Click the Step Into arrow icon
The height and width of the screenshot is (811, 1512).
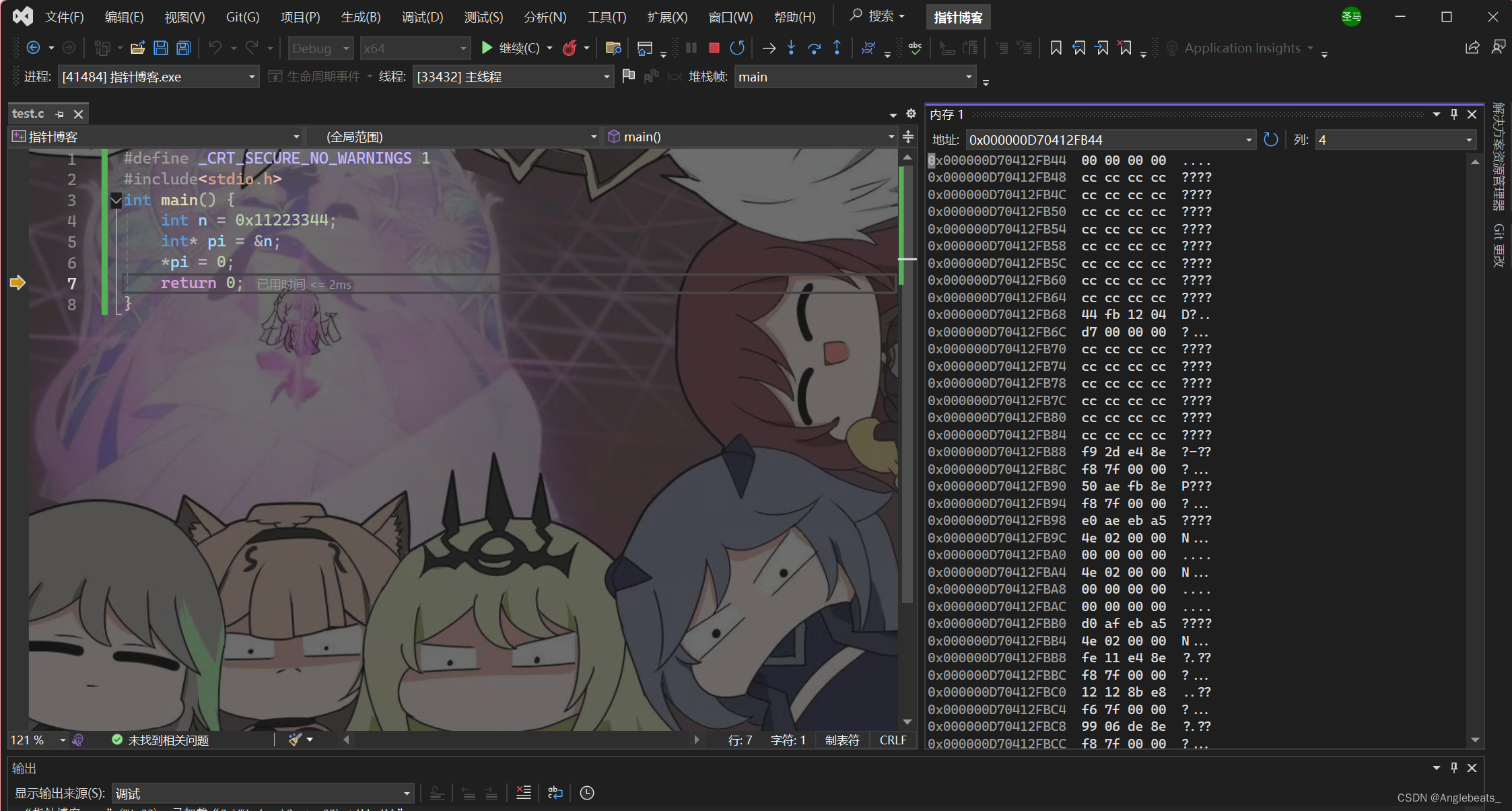click(x=791, y=48)
